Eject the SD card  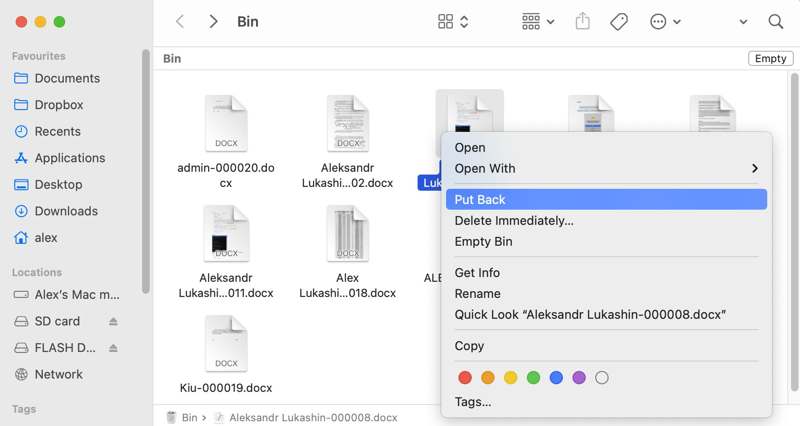(113, 321)
